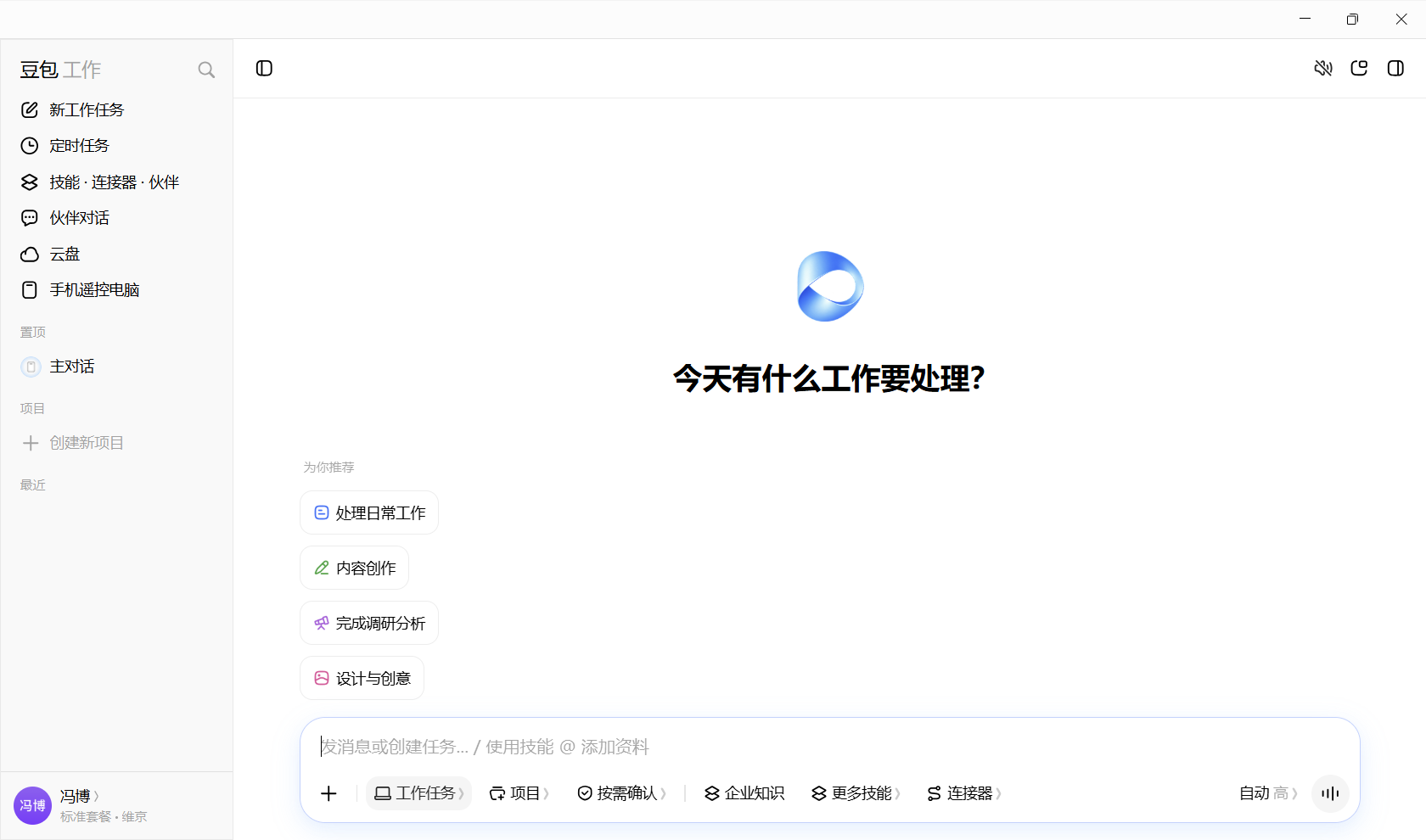Toggle the muted sound icon

click(x=1323, y=68)
